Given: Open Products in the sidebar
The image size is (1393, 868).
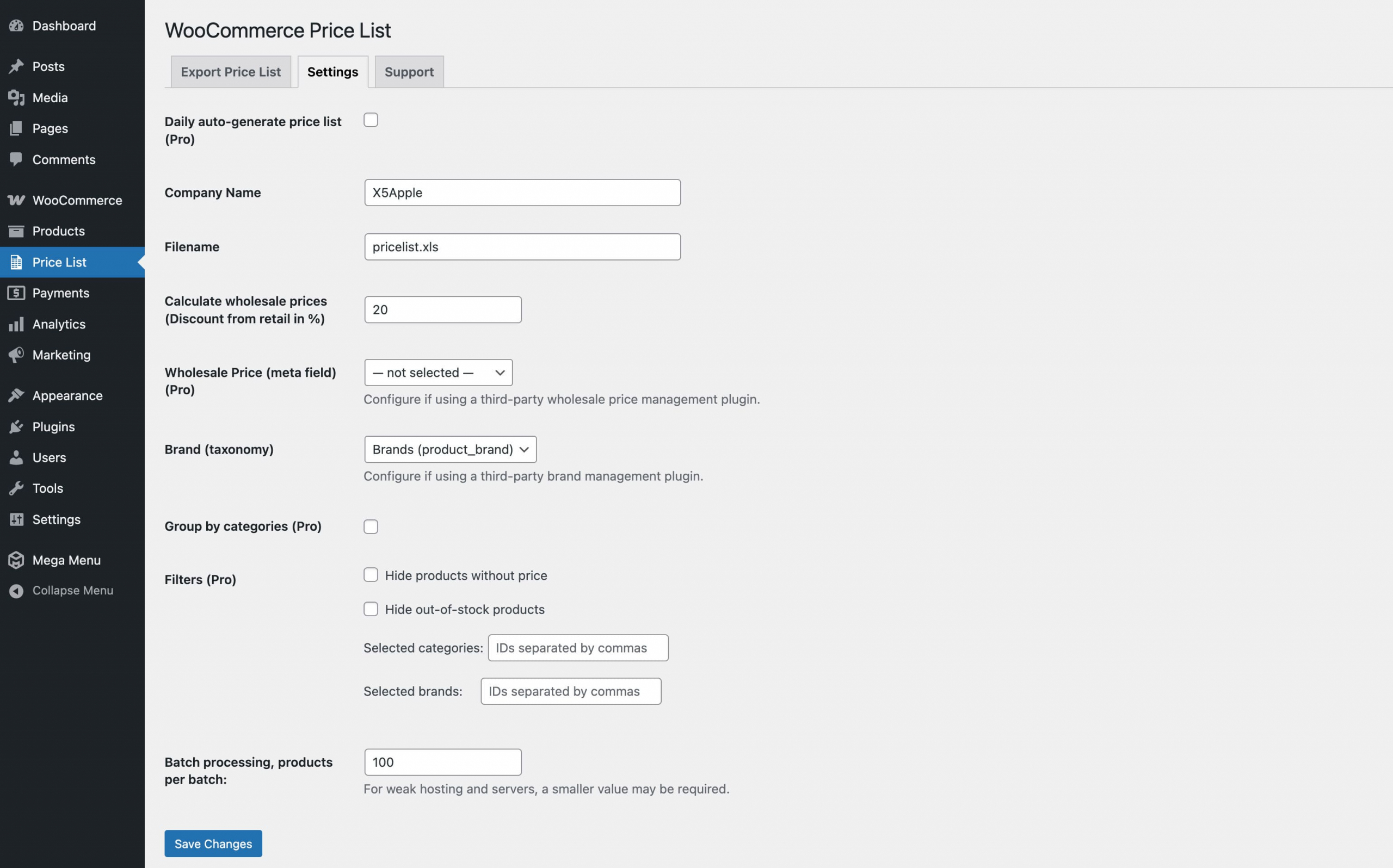Looking at the screenshot, I should [x=59, y=231].
